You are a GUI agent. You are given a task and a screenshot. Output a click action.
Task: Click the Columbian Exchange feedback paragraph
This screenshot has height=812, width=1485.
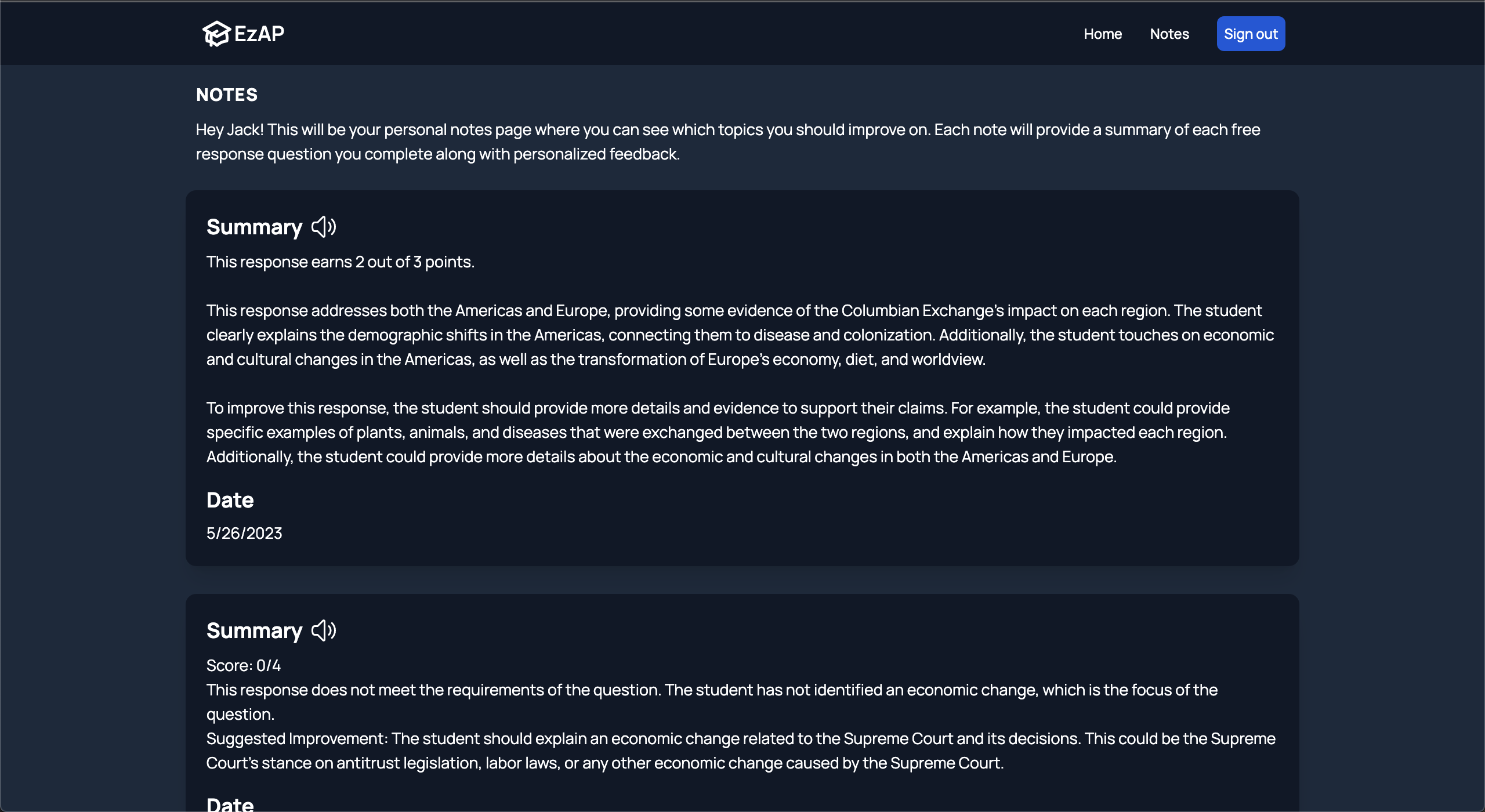(x=740, y=335)
